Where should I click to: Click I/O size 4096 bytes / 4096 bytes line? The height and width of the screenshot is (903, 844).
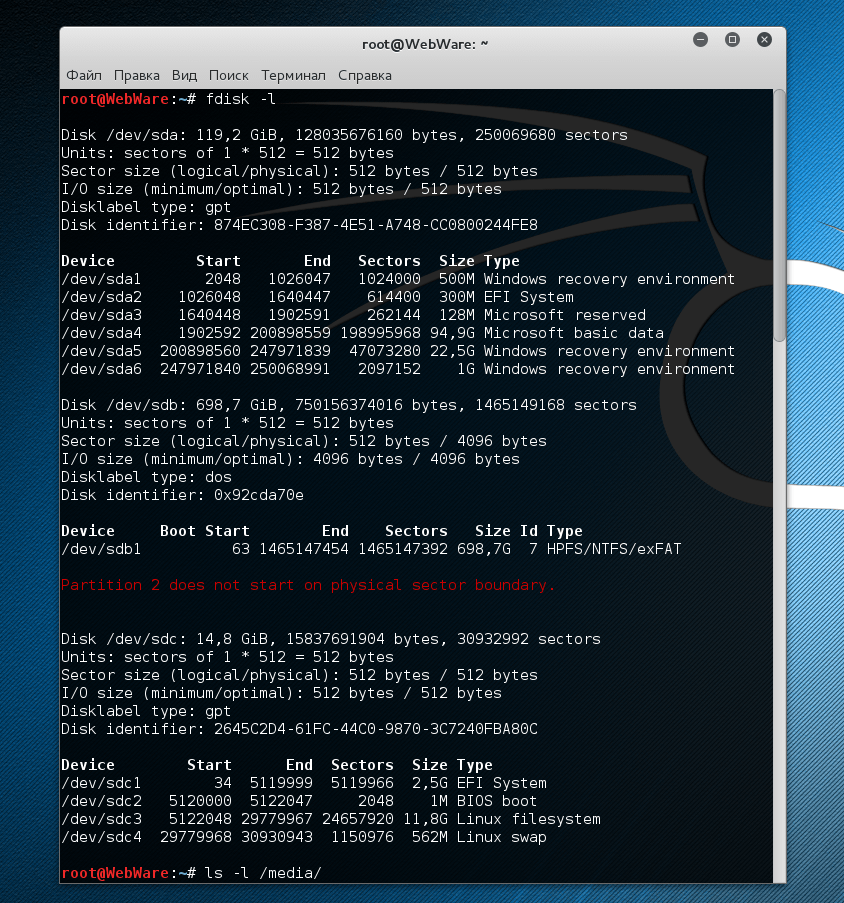290,460
